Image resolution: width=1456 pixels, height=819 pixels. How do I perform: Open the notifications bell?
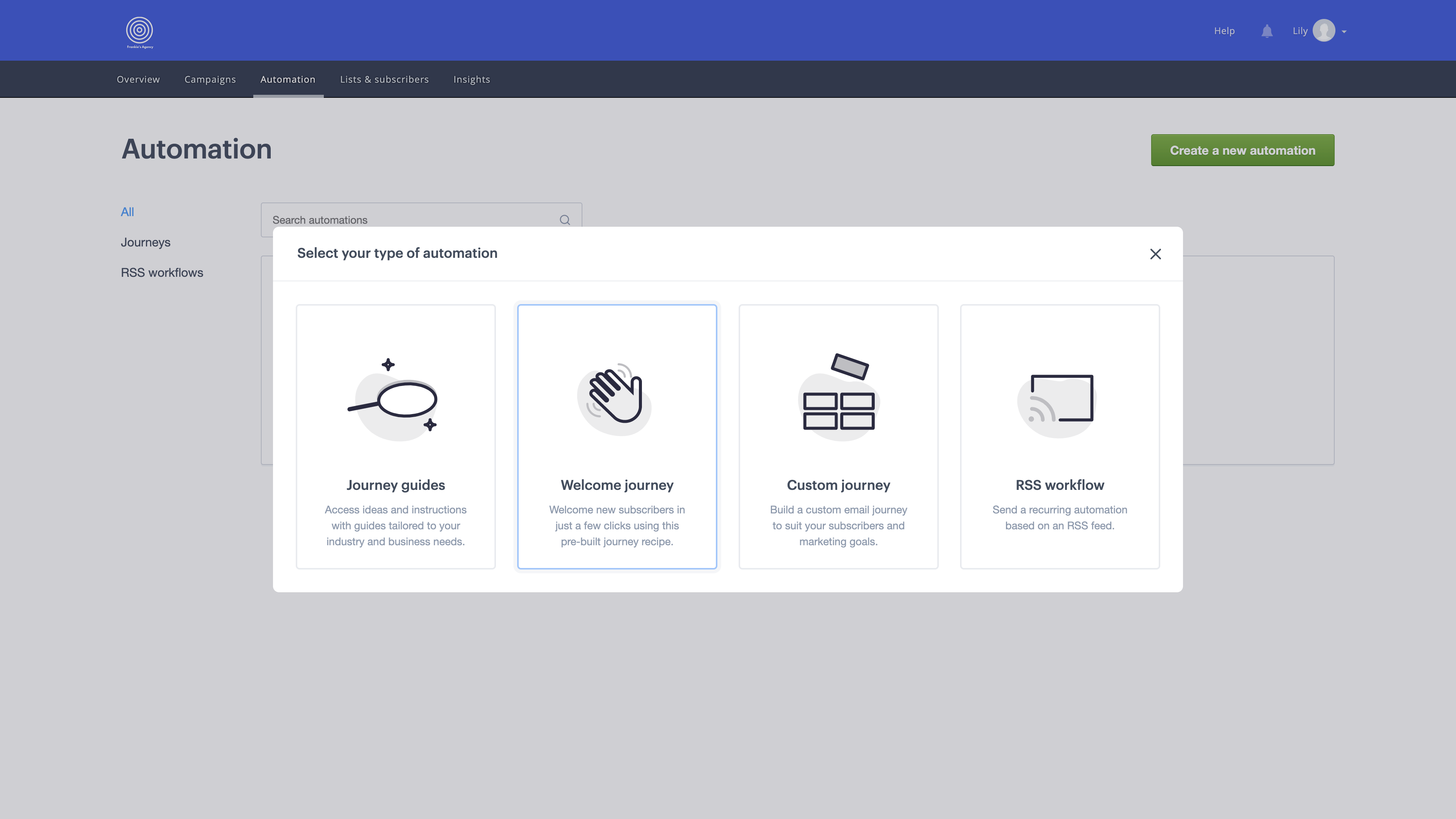tap(1267, 31)
